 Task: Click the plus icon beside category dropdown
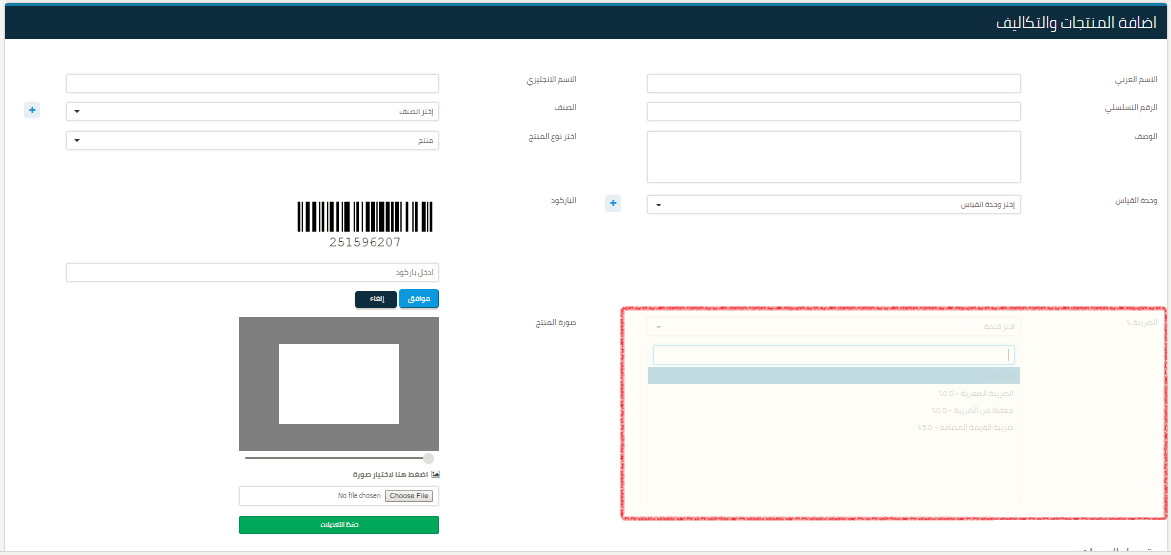[x=32, y=111]
